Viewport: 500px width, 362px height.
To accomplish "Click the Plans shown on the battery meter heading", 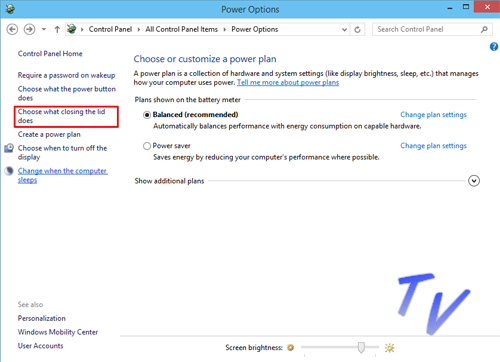I will (x=188, y=100).
